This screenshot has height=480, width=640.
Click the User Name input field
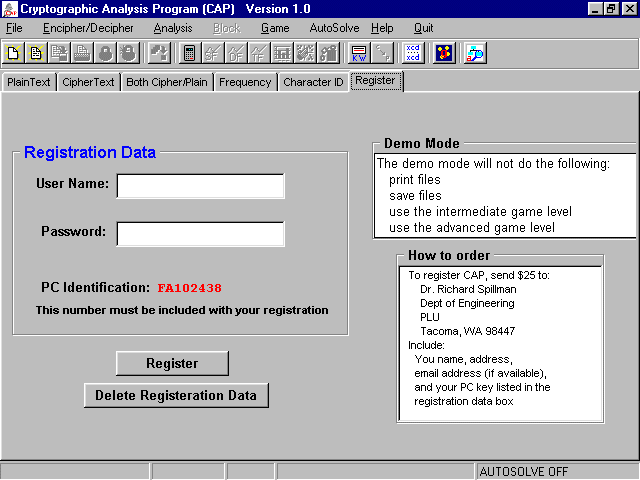pos(200,186)
